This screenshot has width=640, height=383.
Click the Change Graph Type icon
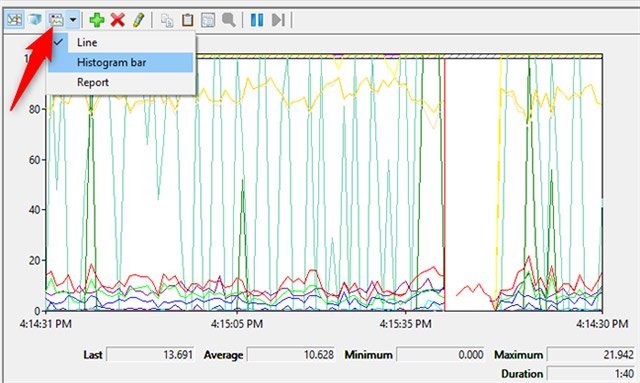point(56,19)
